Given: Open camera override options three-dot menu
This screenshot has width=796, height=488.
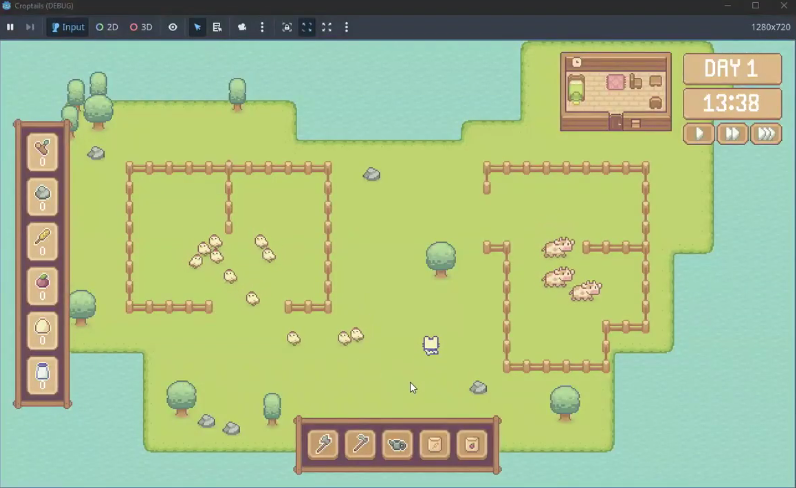Looking at the screenshot, I should (x=262, y=27).
